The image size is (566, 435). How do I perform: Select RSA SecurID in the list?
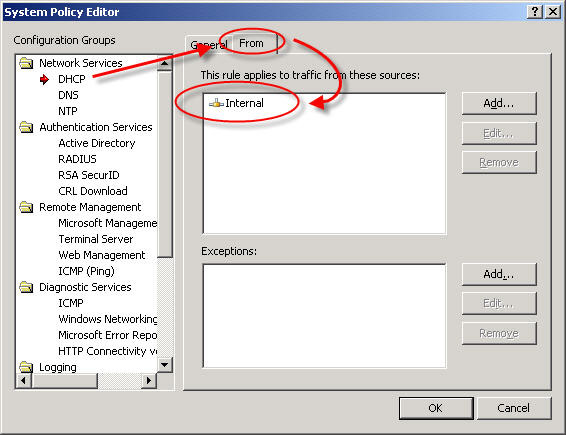89,175
